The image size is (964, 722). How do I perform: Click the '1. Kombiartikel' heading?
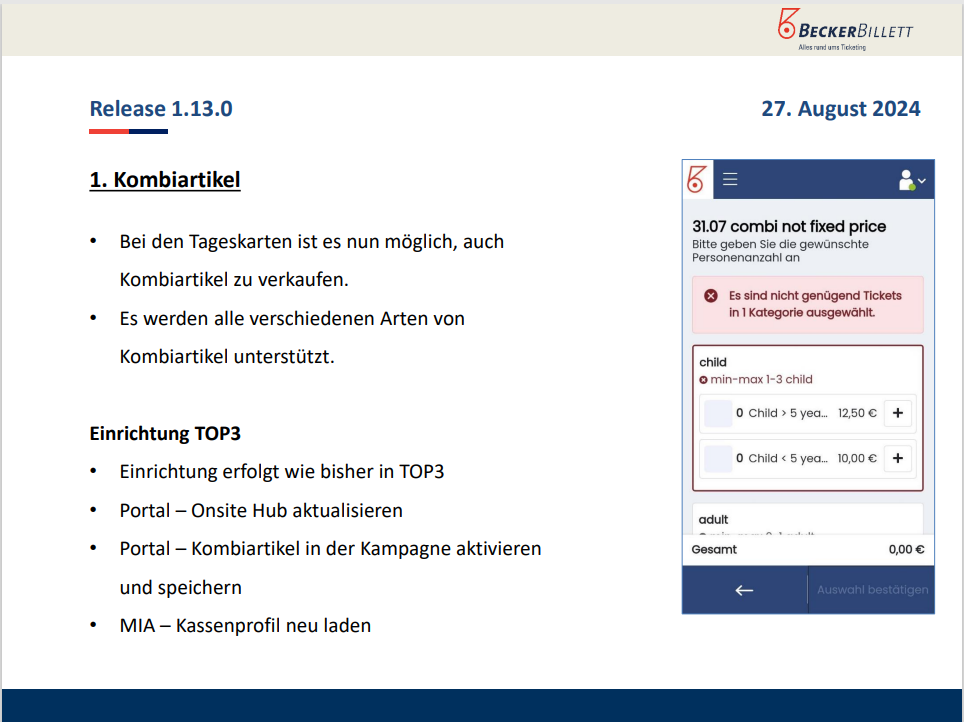[165, 180]
